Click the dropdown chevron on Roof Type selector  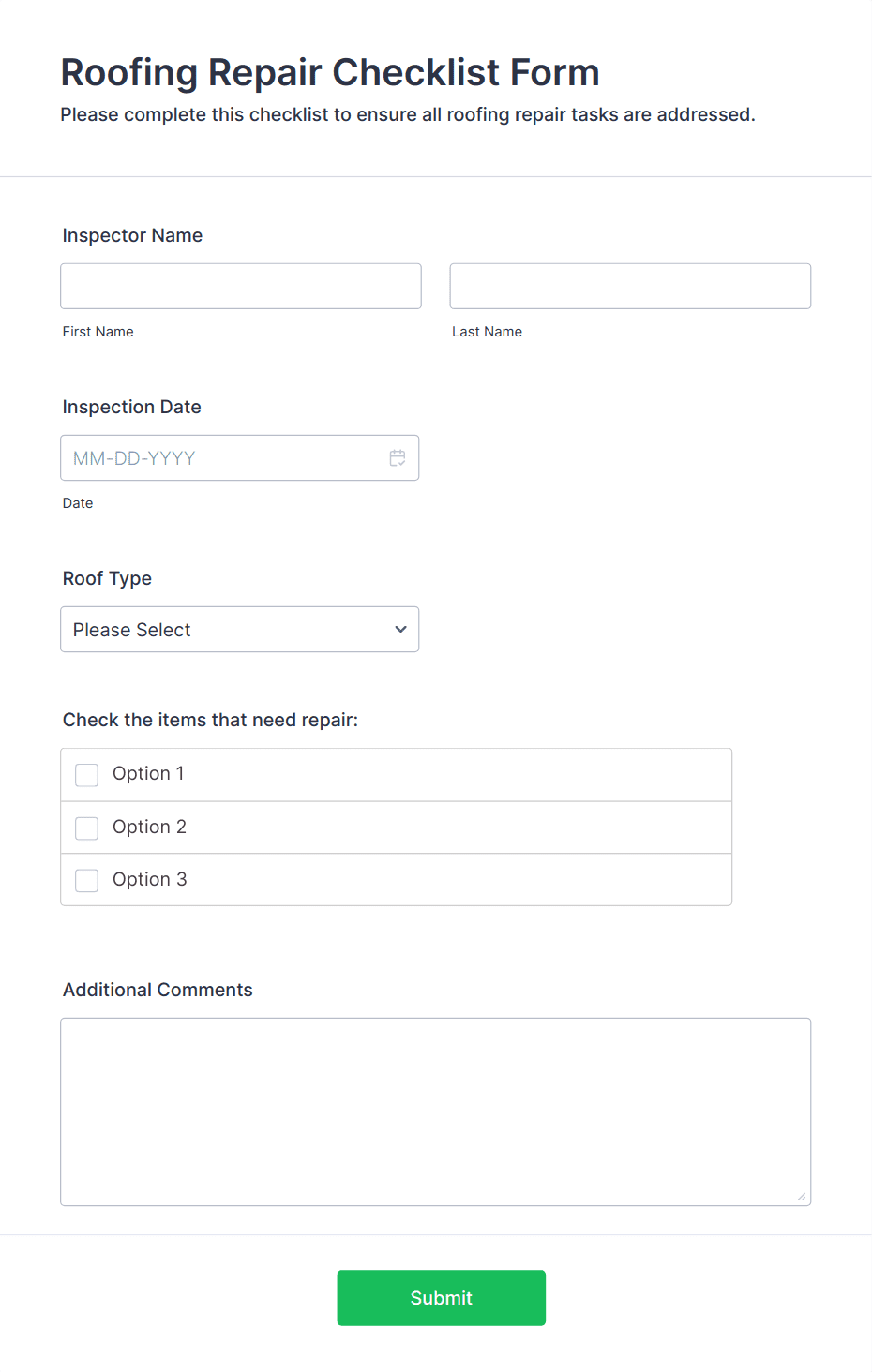click(399, 629)
